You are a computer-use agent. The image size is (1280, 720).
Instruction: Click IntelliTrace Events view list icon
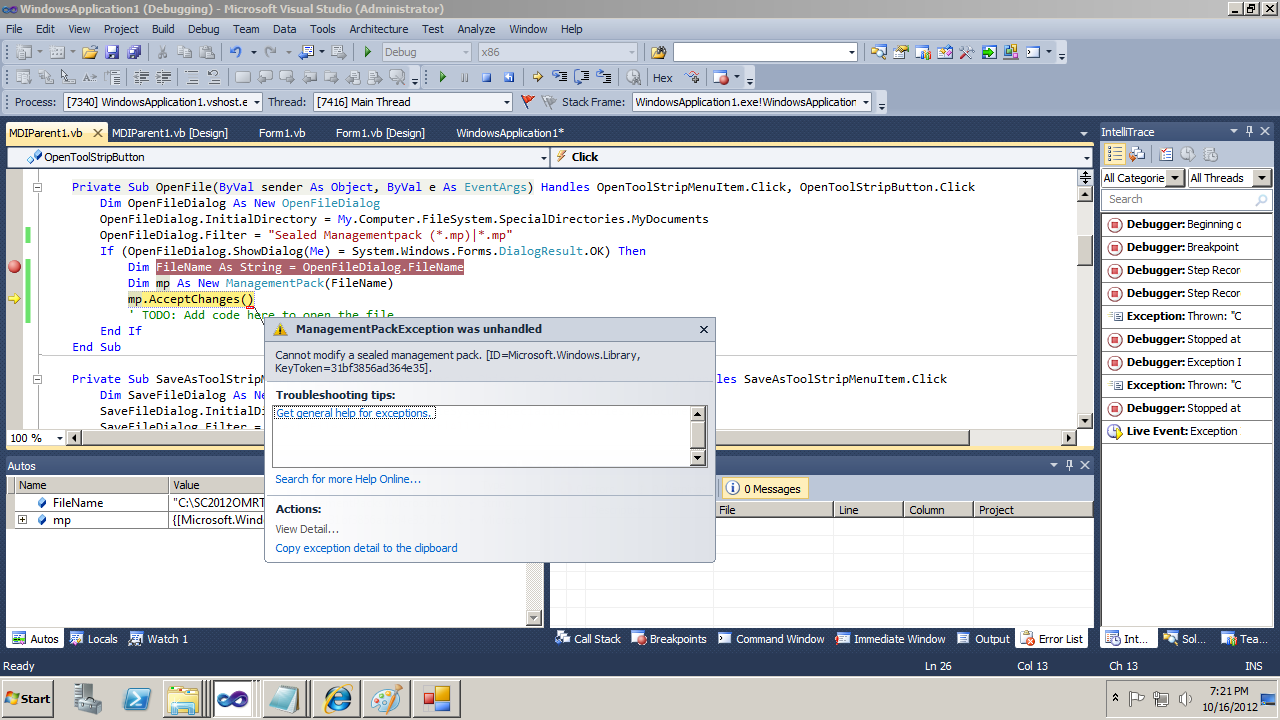pos(1115,154)
